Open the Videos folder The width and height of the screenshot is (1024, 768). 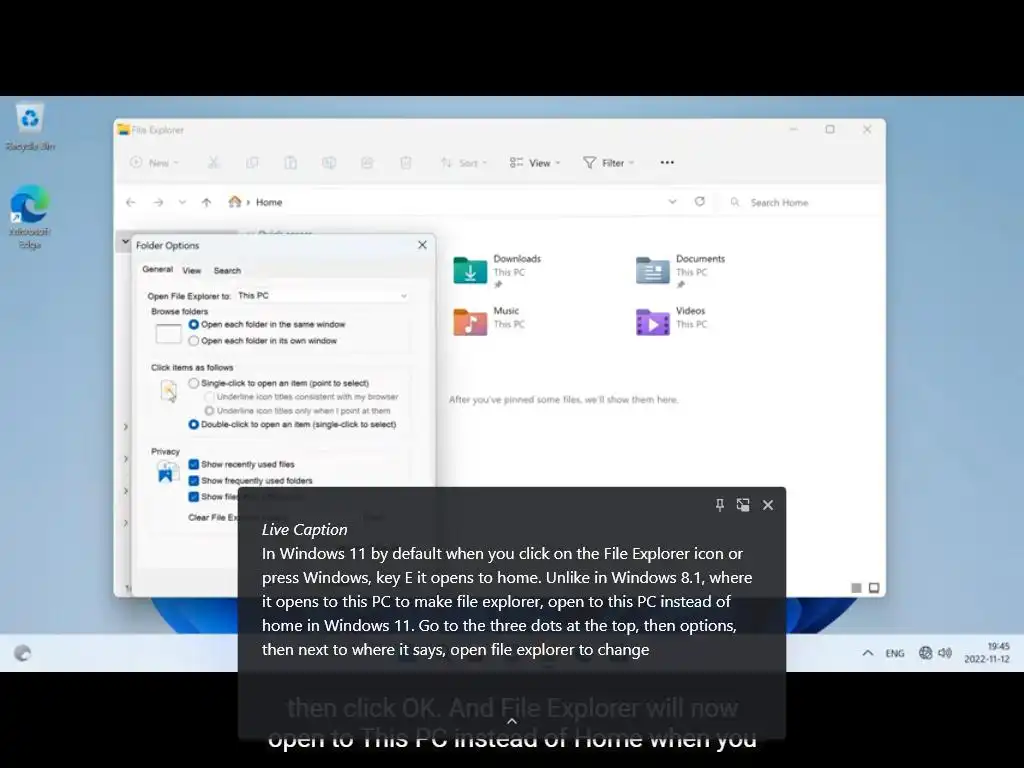pyautogui.click(x=673, y=321)
